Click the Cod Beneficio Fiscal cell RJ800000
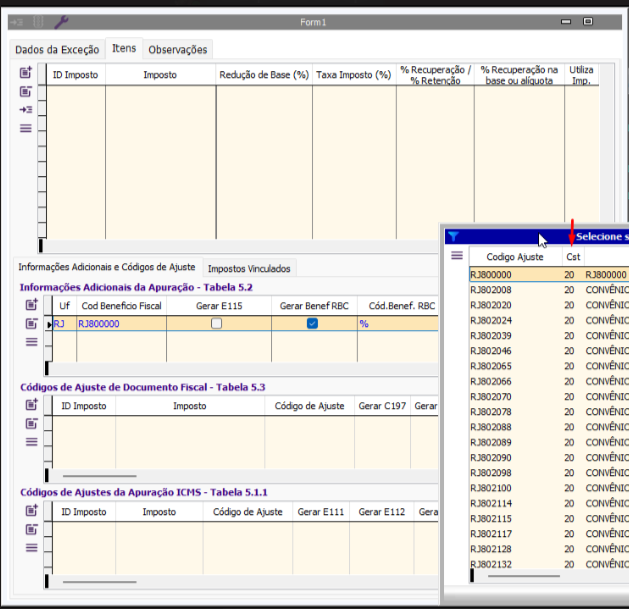Screen dimensions: 629x609 (99, 324)
